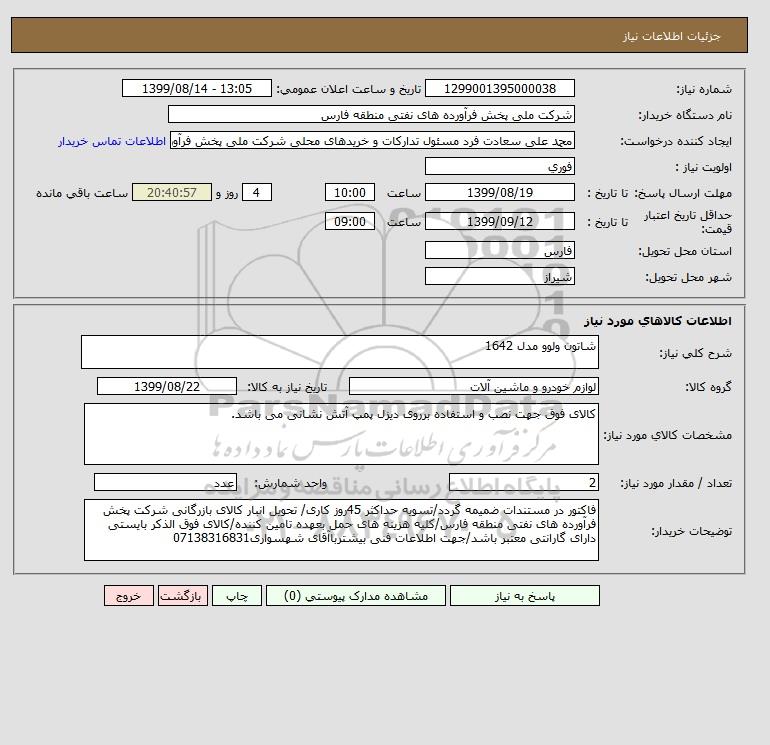The height and width of the screenshot is (745, 770).
Task: Click unit of measure field 'عدد'
Action: pyautogui.click(x=165, y=482)
